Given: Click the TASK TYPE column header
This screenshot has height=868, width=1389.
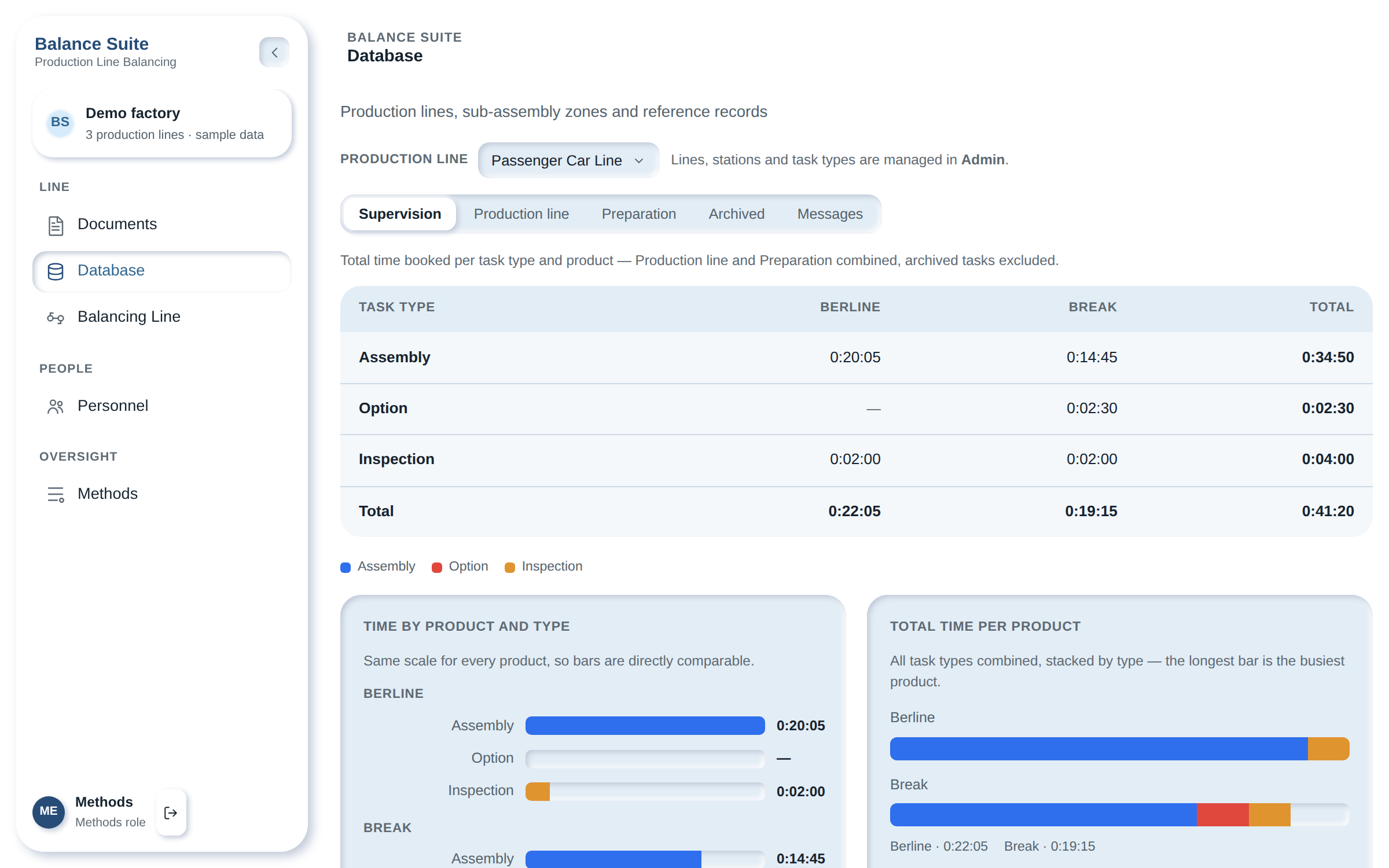Looking at the screenshot, I should pyautogui.click(x=396, y=307).
